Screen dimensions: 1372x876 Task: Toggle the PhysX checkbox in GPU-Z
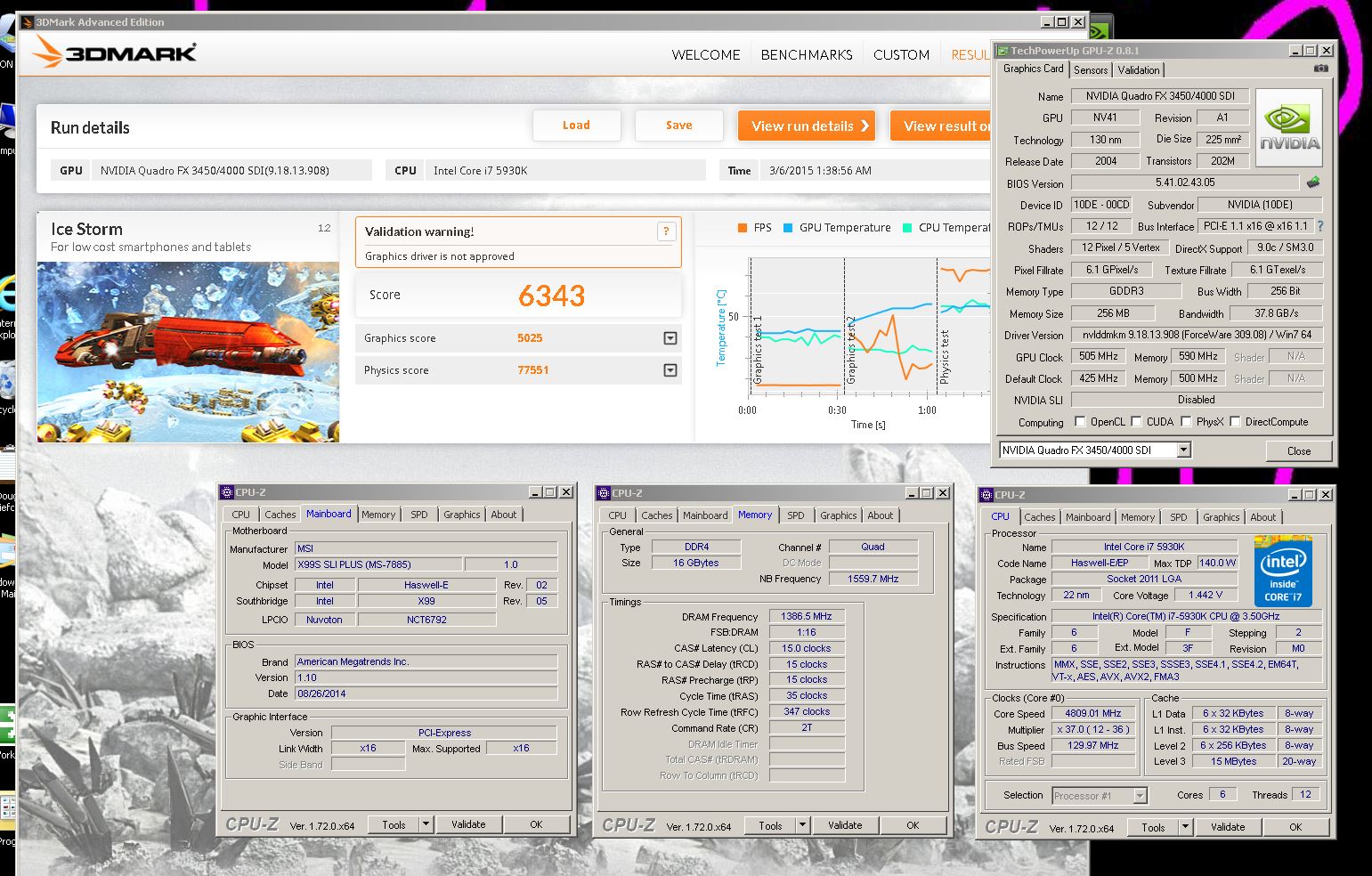point(1186,422)
